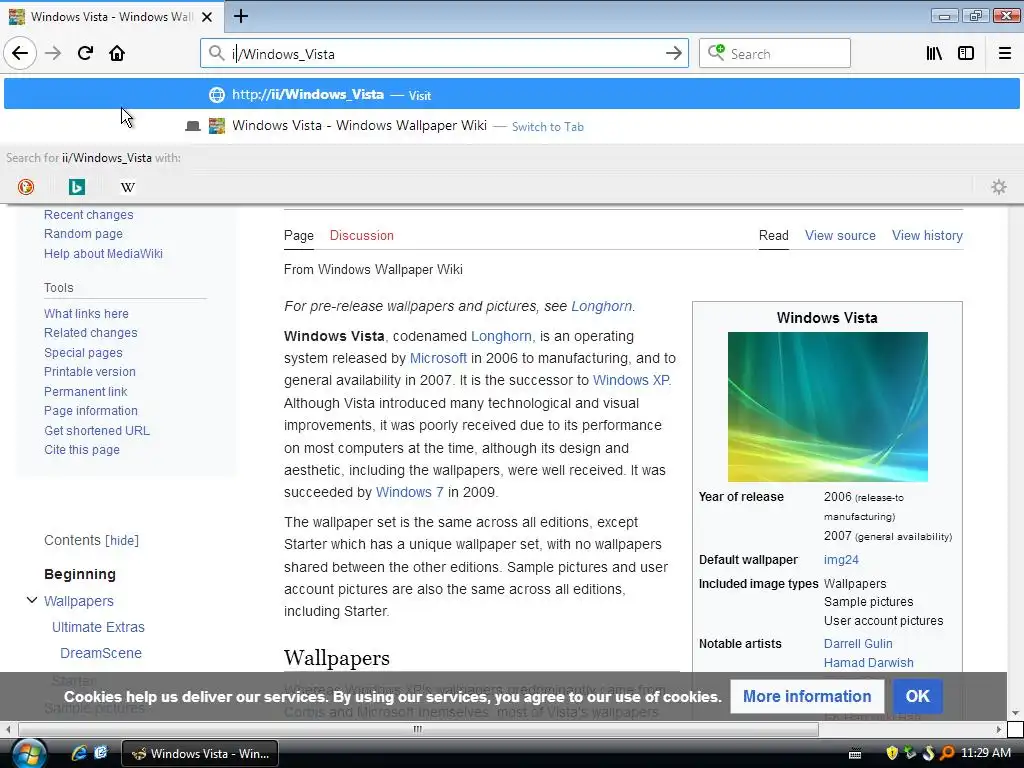
Task: Click the second quick launch icon
Action: 101,753
